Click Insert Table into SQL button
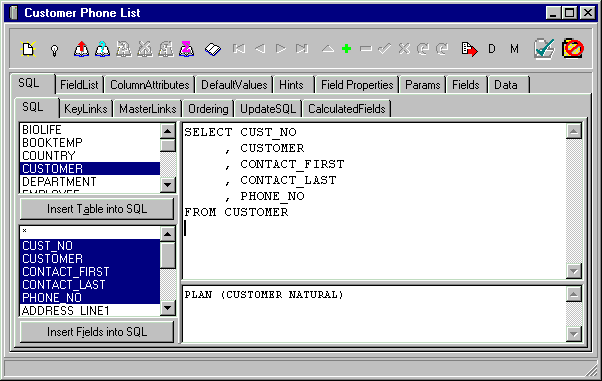This screenshot has height=381, width=602. 97,209
